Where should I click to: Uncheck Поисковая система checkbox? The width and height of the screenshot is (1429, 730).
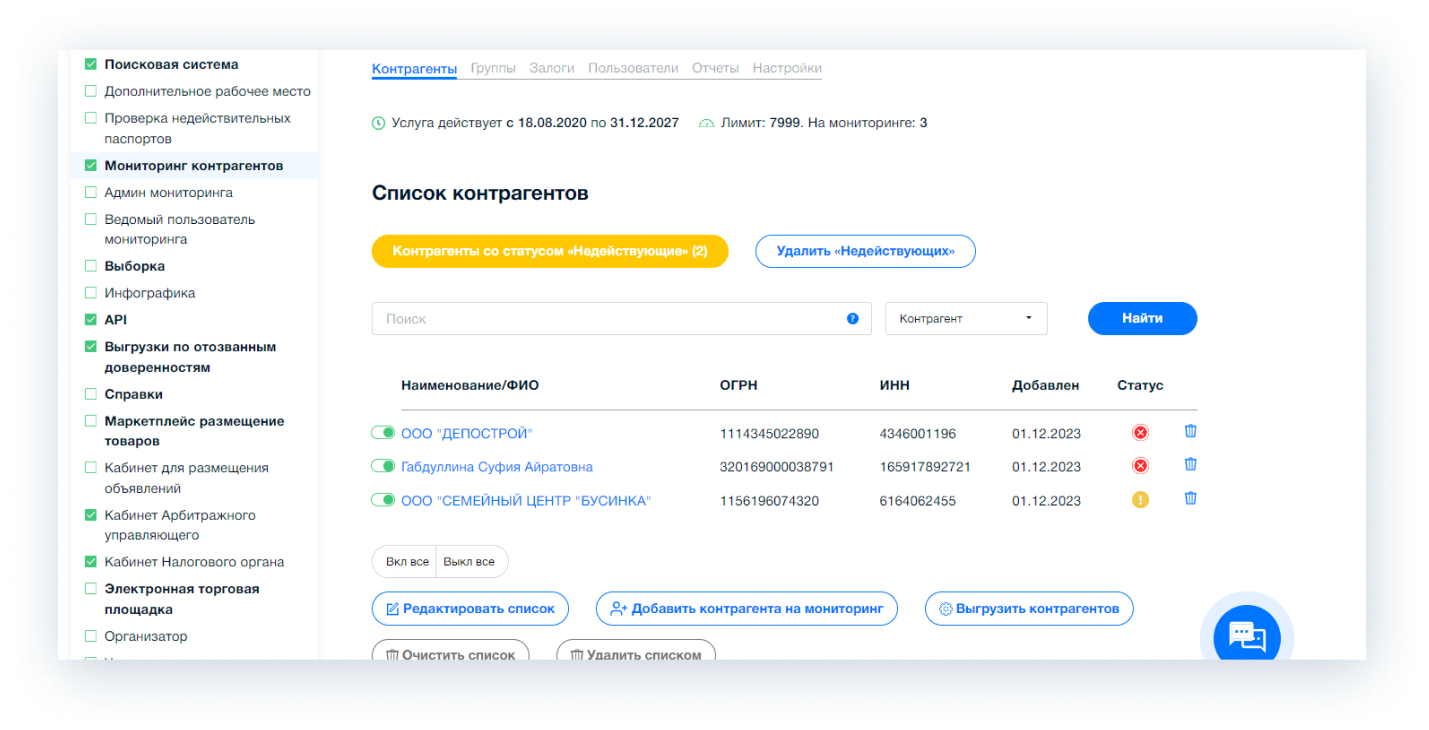pos(91,64)
